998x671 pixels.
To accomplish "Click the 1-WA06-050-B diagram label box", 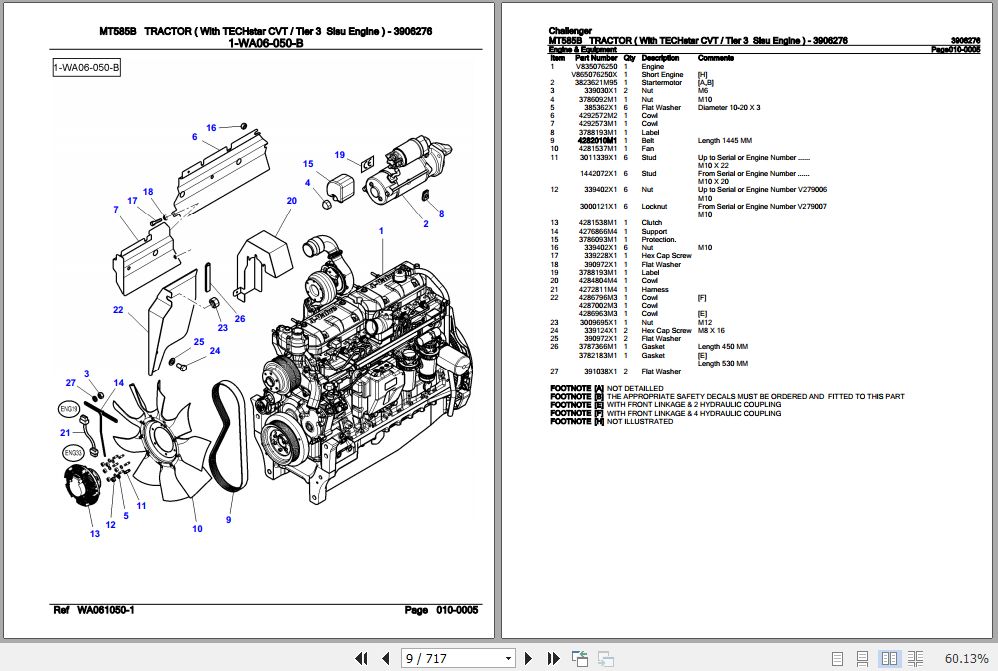I will [x=85, y=66].
